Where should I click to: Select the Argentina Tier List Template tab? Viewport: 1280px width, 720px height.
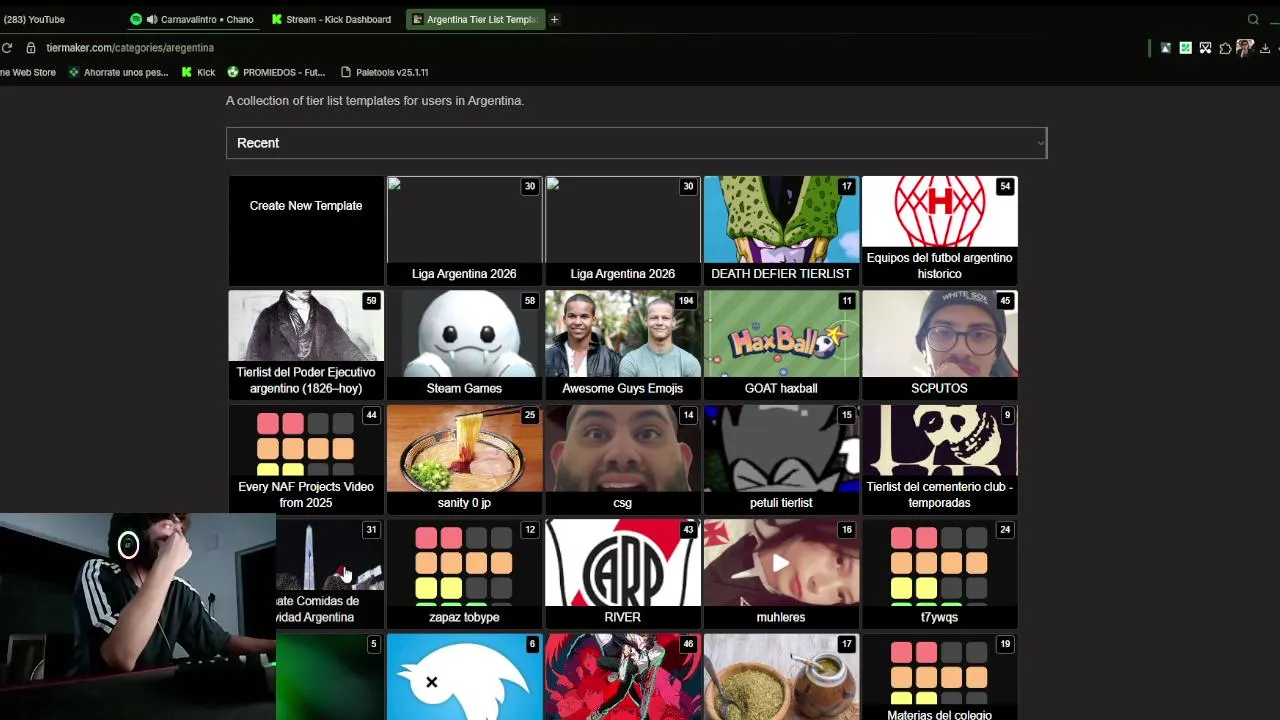click(x=475, y=19)
